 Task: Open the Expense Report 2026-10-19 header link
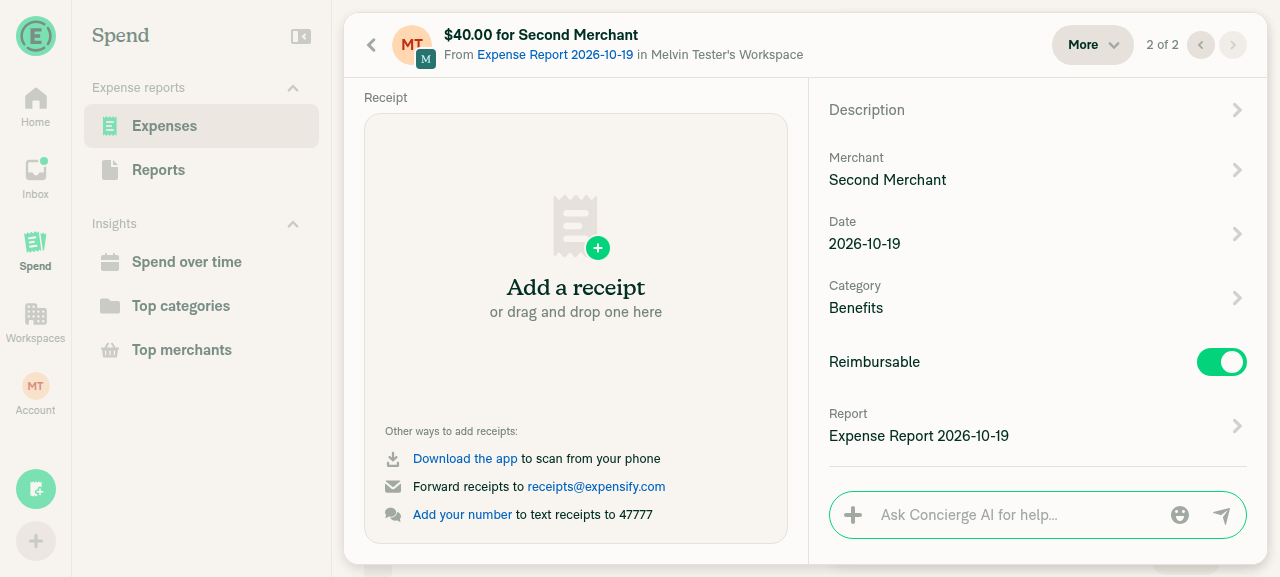[555, 55]
